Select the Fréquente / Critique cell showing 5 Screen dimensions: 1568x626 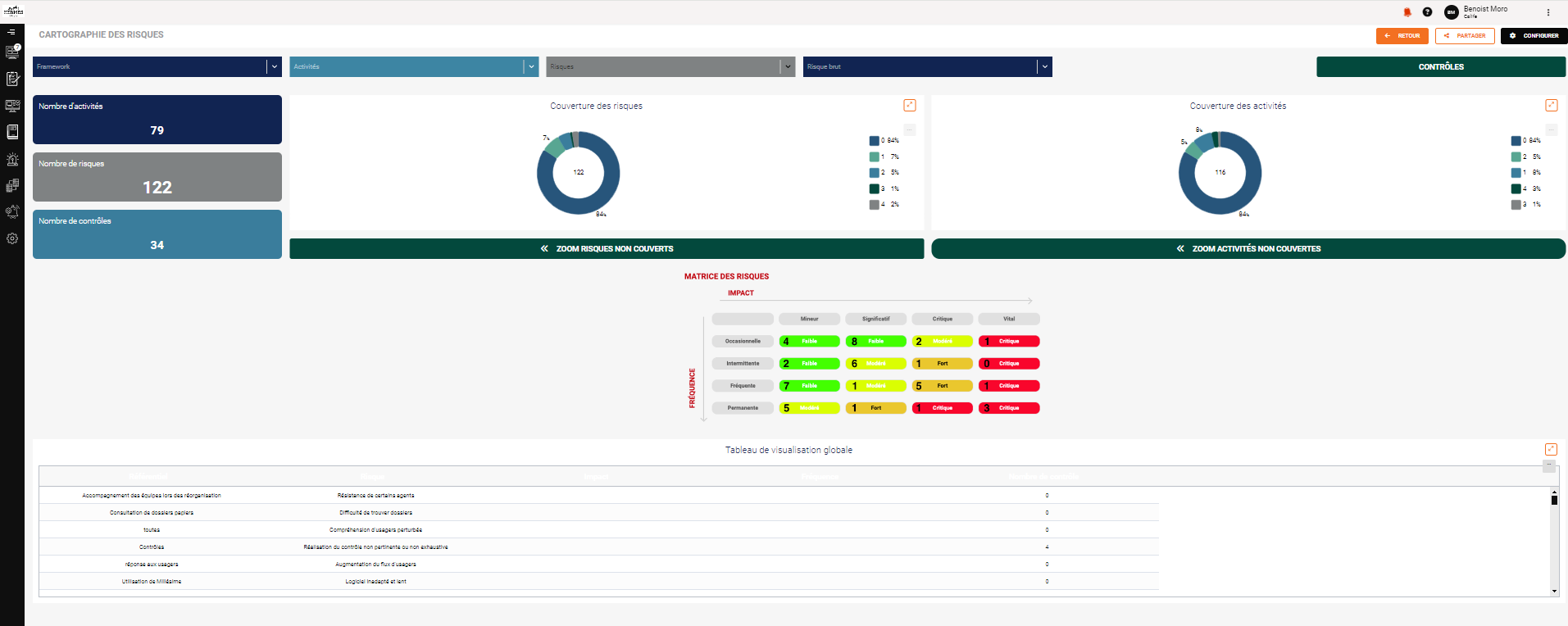pos(943,386)
